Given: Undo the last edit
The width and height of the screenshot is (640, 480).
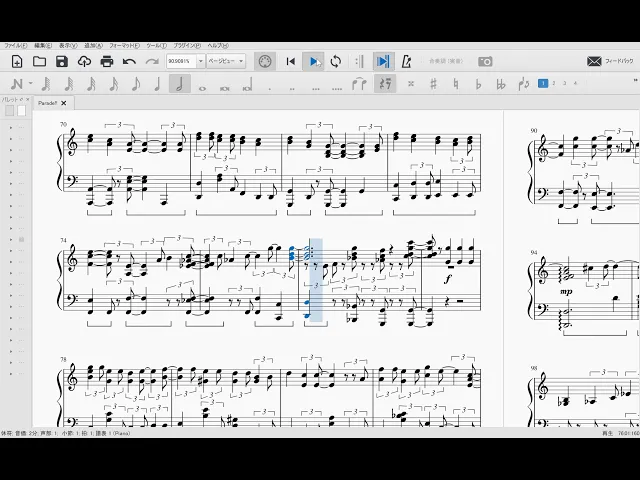Looking at the screenshot, I should coord(129,62).
